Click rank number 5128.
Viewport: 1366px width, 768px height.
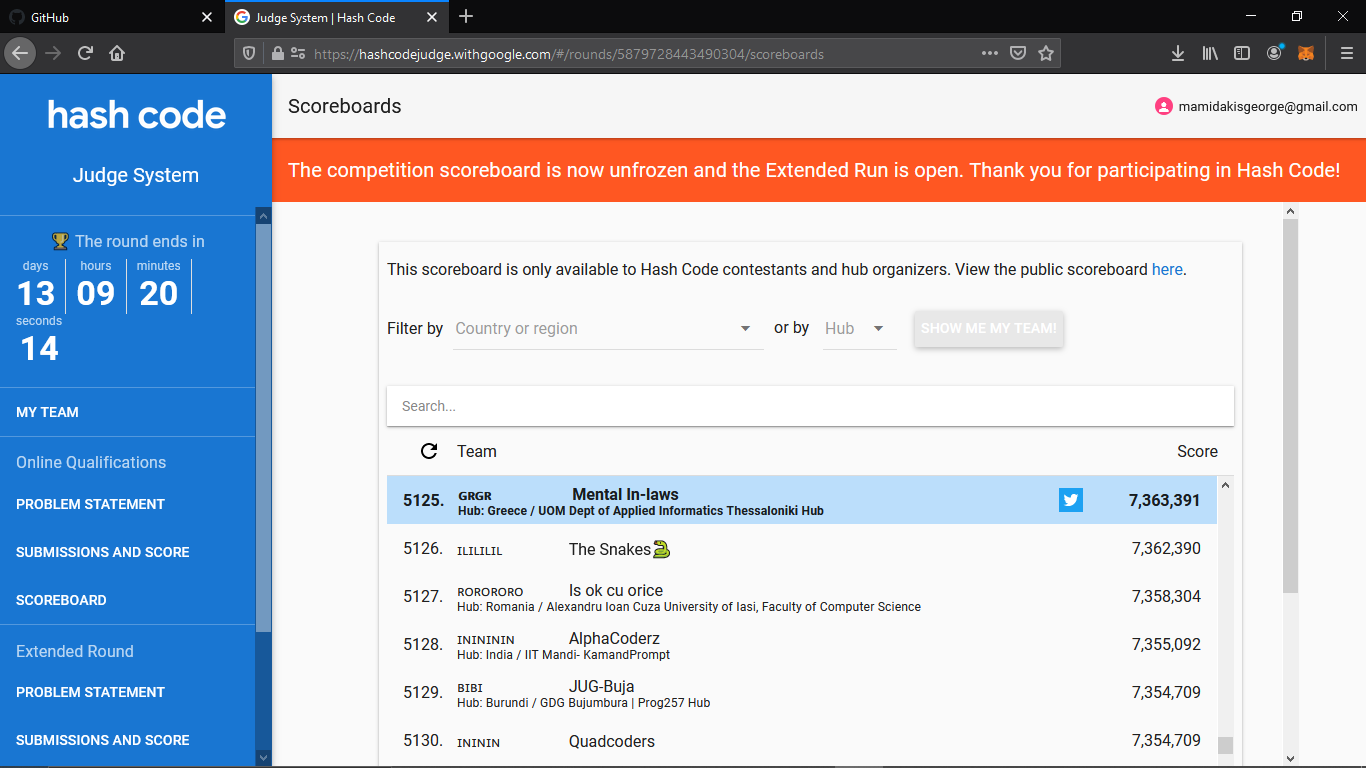[x=423, y=644]
